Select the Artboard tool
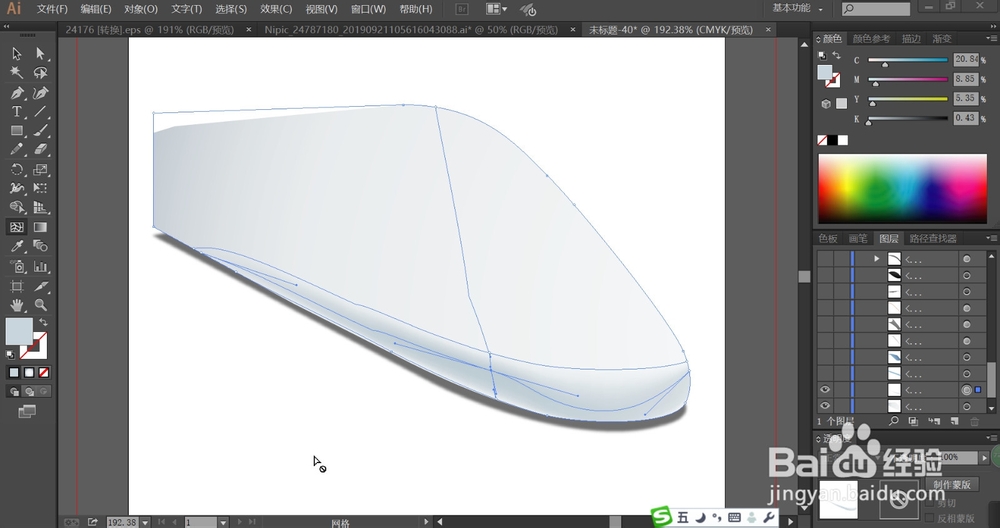Viewport: 1000px width, 528px height. 17,286
